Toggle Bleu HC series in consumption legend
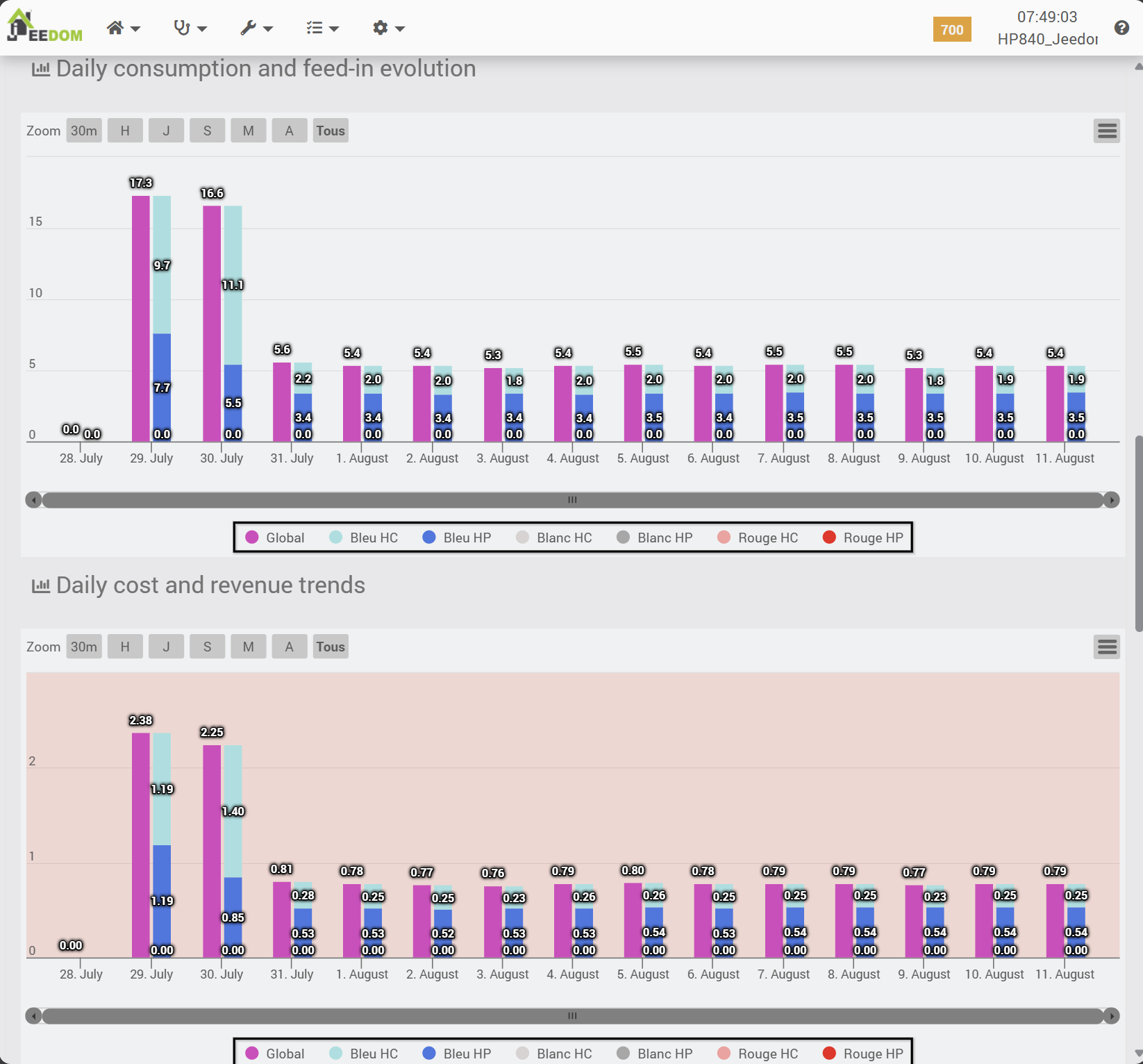 point(364,538)
